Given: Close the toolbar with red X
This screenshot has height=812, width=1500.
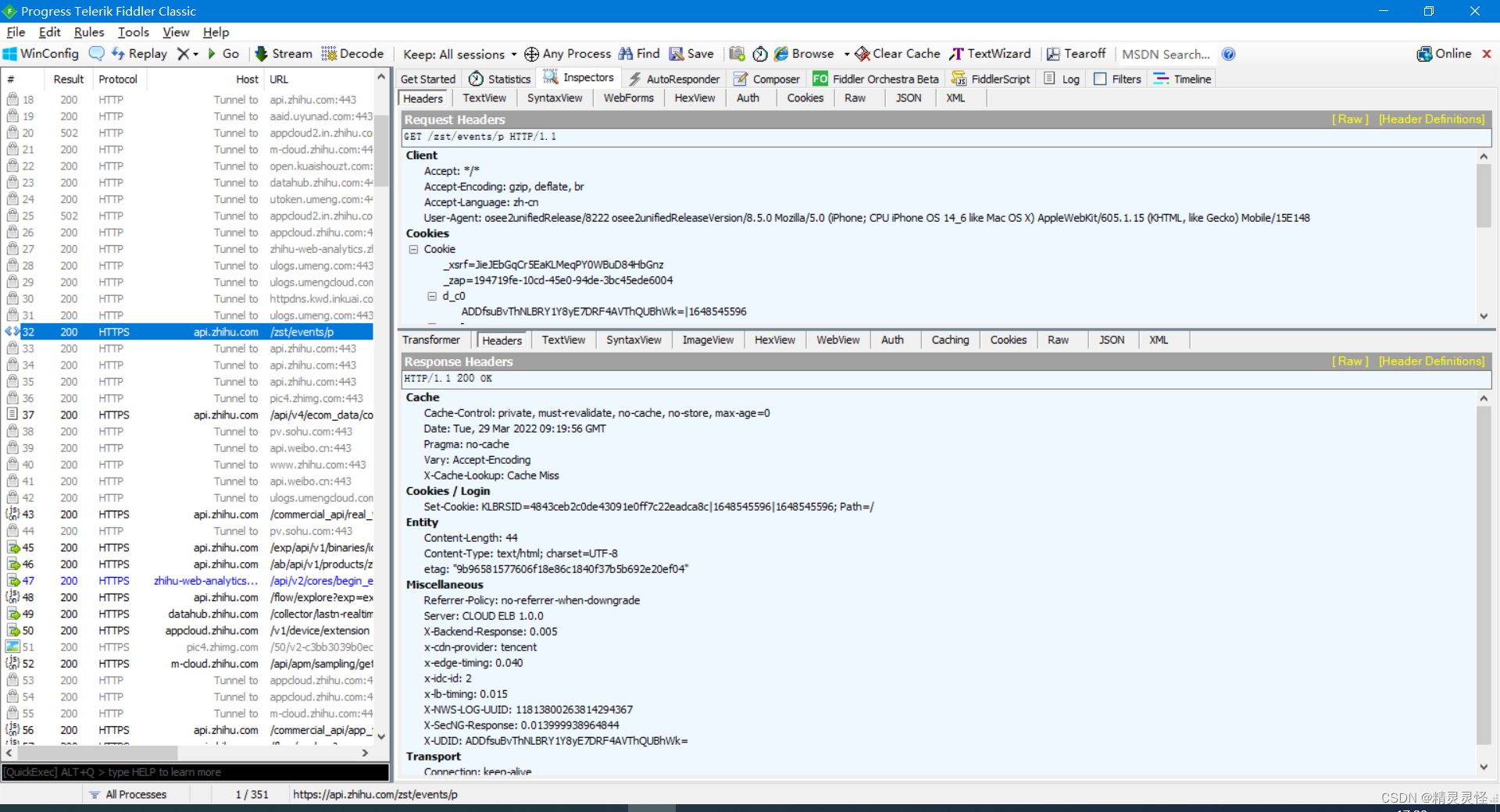Looking at the screenshot, I should pos(1487,54).
